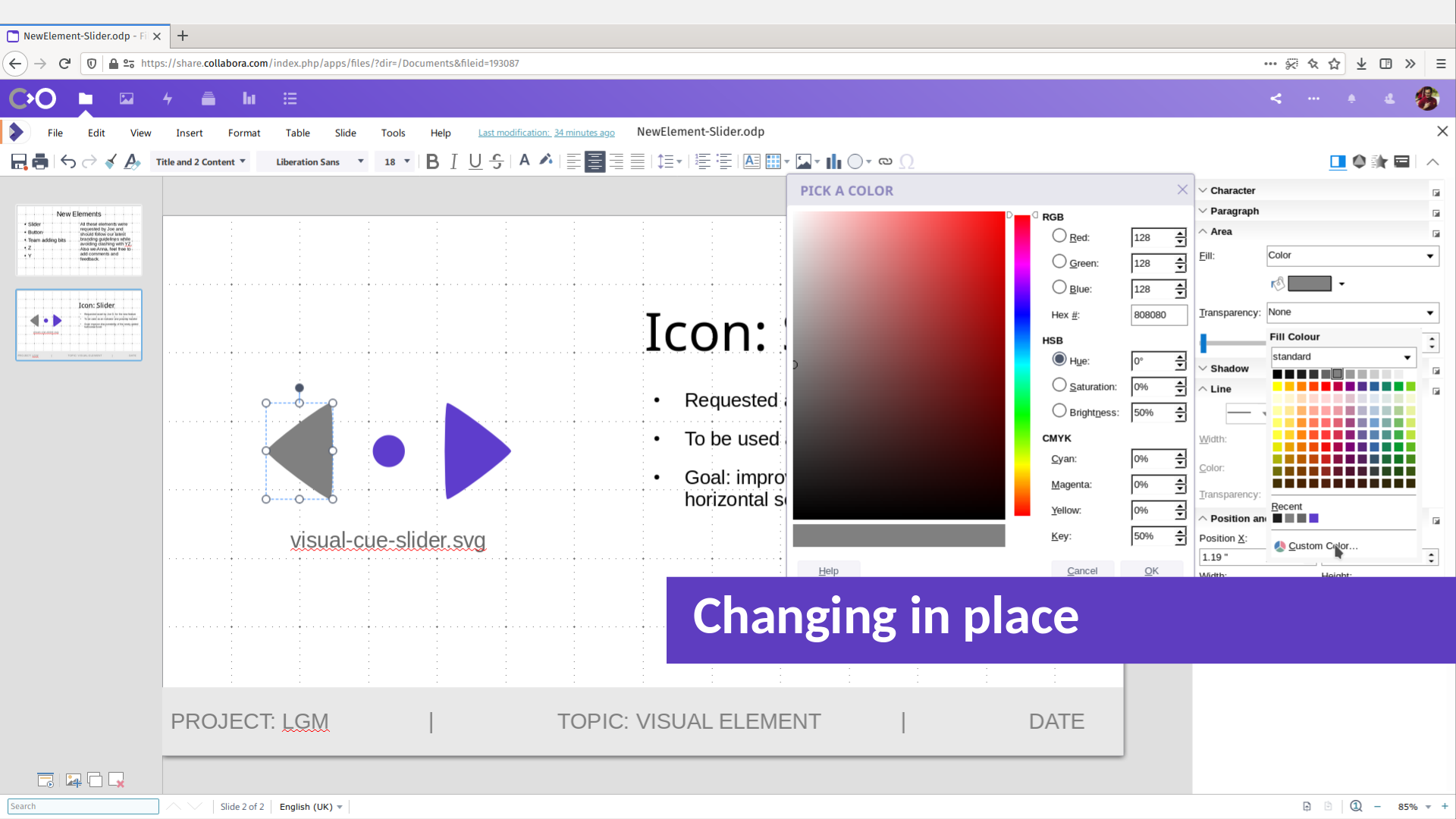1456x819 pixels.
Task: Click the Undo arrow icon
Action: coord(68,162)
